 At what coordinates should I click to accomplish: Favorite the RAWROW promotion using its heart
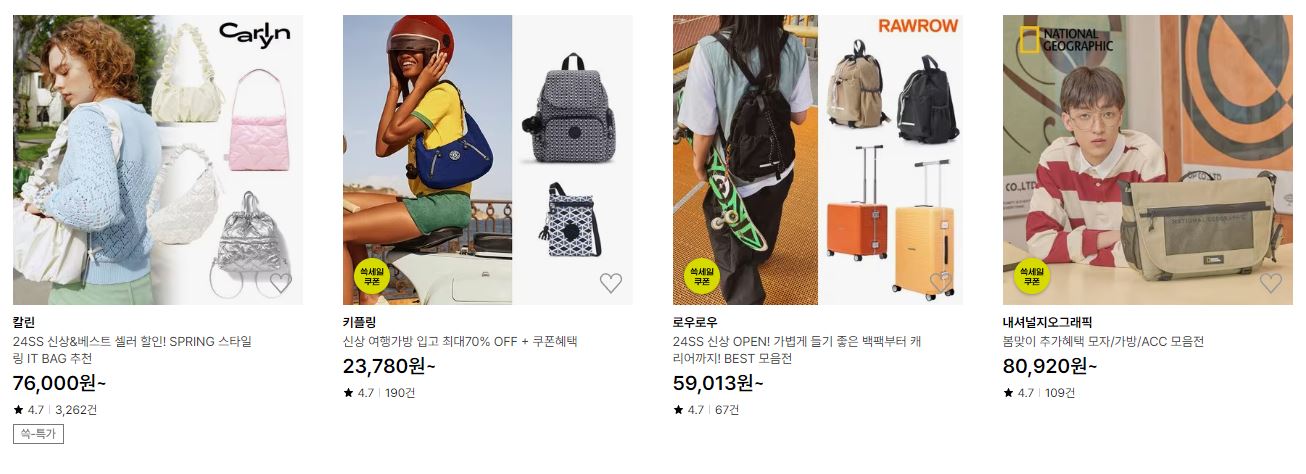click(x=941, y=283)
